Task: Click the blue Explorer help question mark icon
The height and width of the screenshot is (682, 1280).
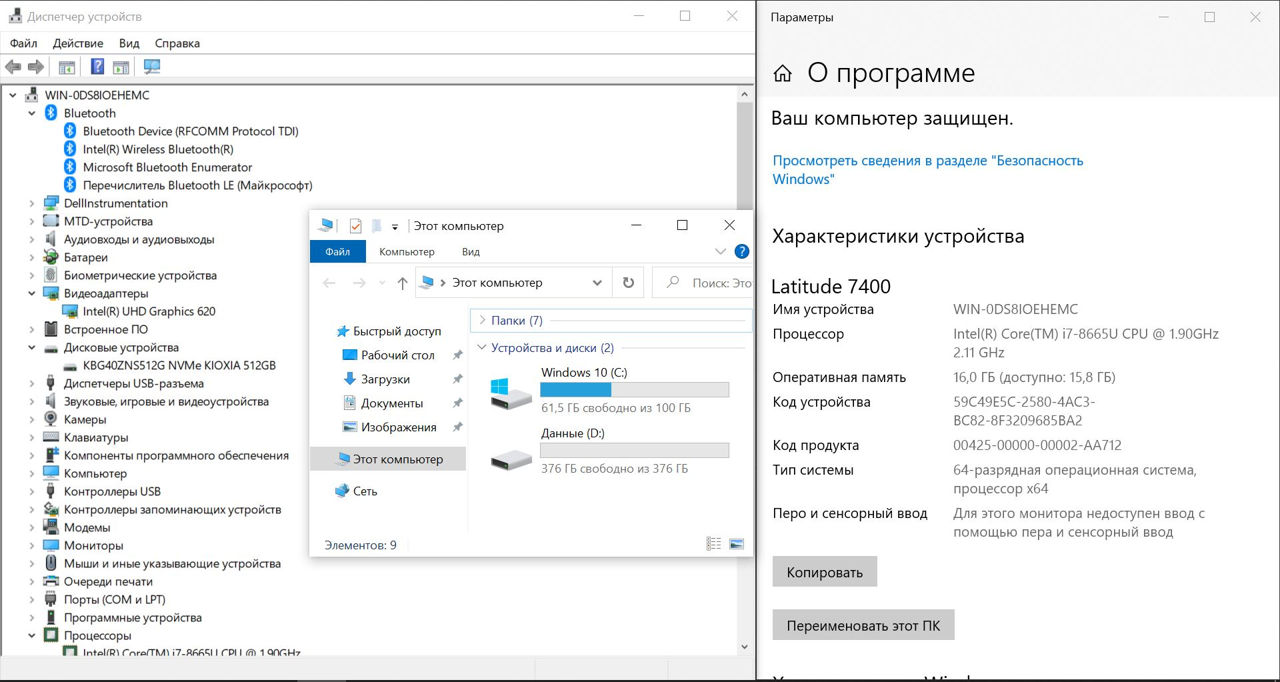Action: coord(742,252)
